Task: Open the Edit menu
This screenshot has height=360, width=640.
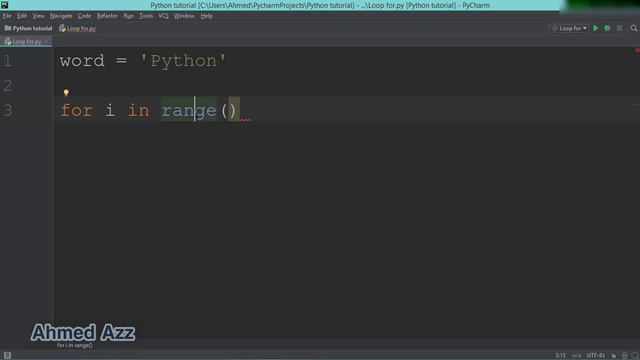Action: (x=22, y=16)
